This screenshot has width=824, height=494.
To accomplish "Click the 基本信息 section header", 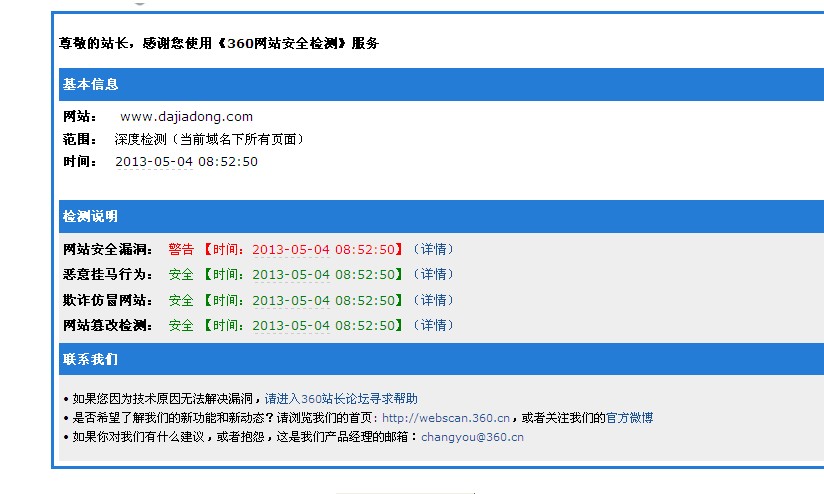I will click(91, 84).
